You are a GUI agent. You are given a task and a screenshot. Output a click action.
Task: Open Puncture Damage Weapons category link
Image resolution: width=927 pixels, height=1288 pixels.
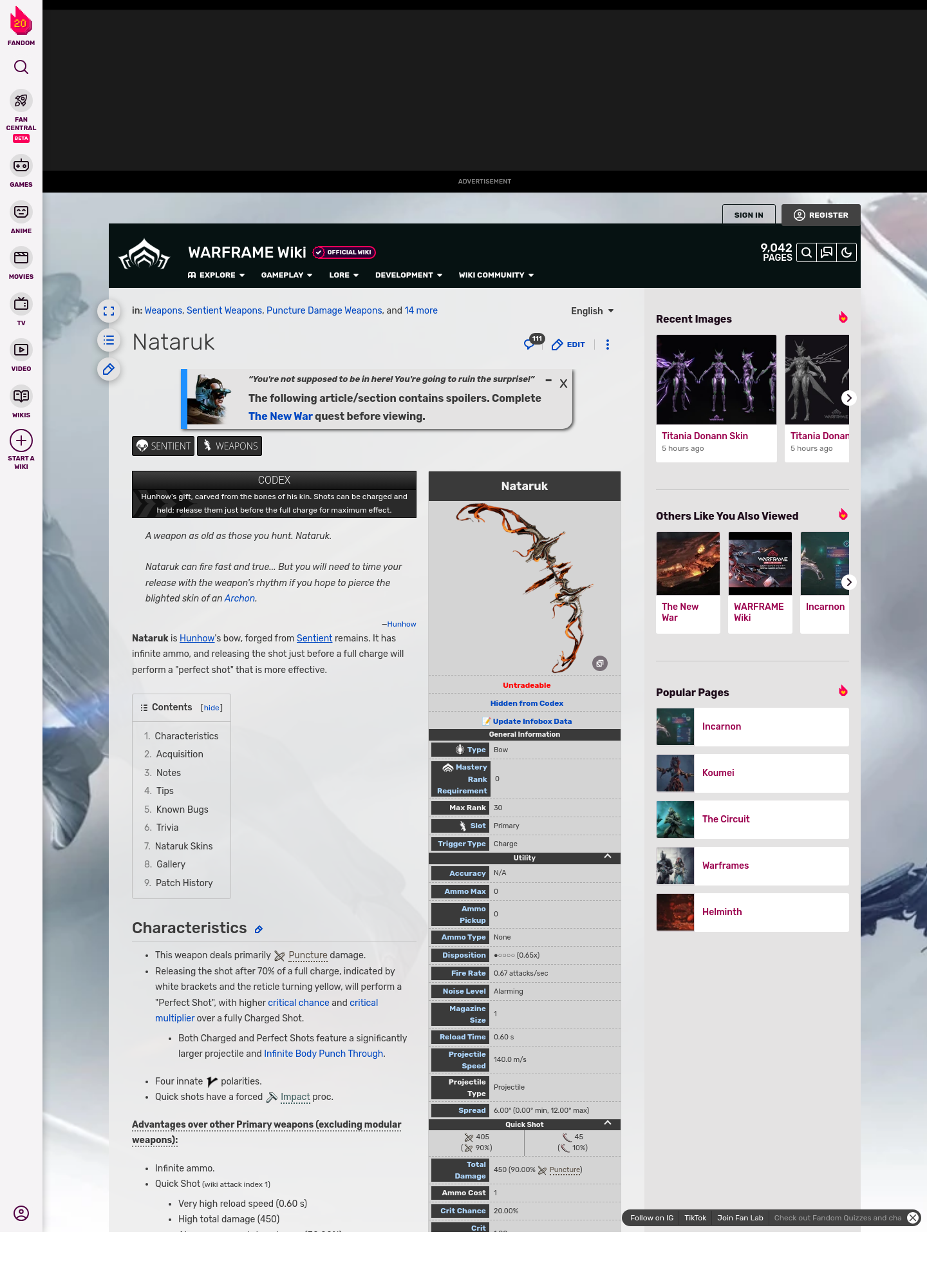tap(324, 310)
